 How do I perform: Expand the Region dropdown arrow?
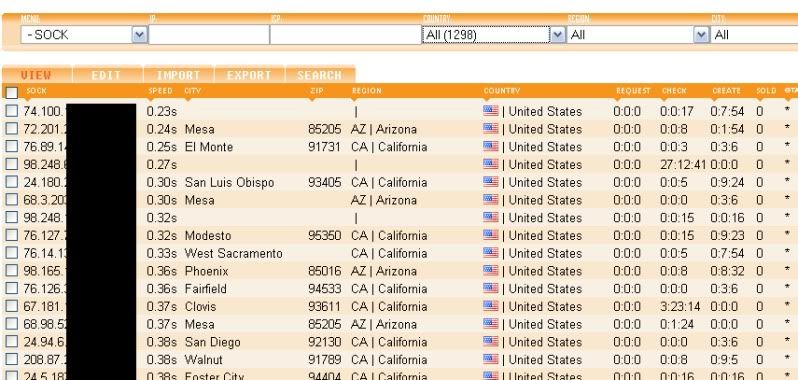[701, 35]
